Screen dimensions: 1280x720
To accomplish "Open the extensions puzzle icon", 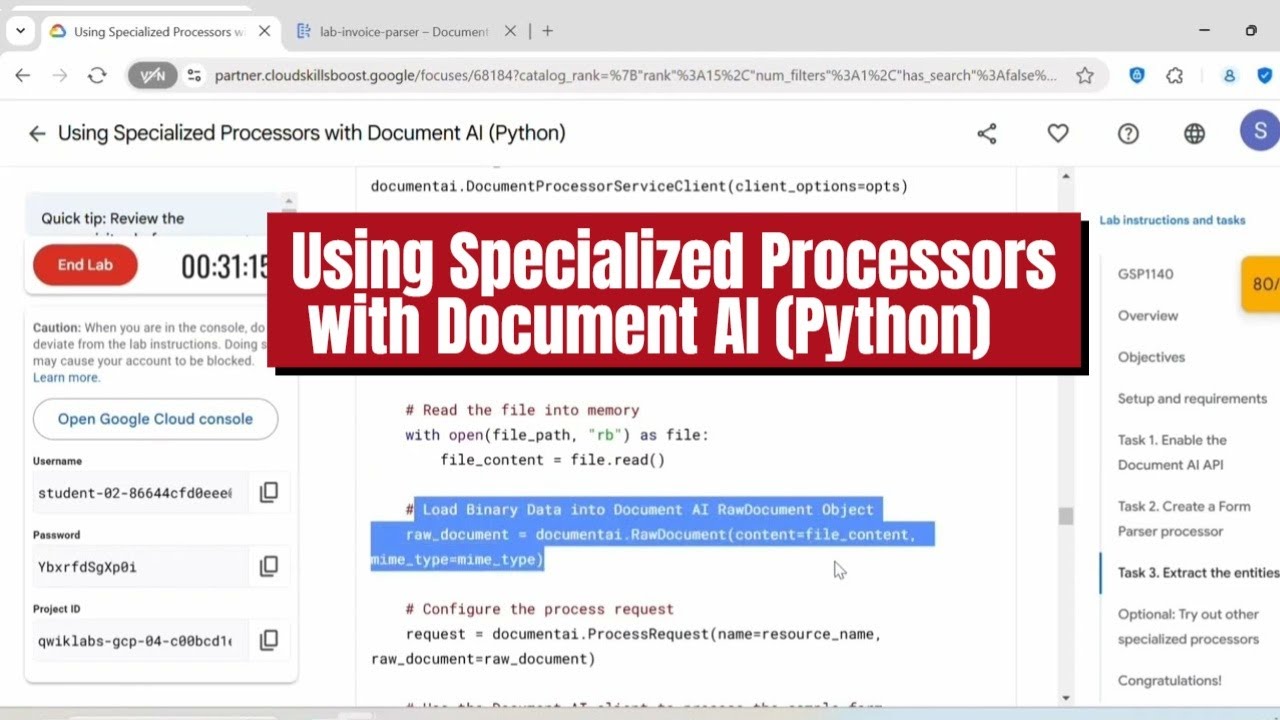I will click(x=1175, y=75).
